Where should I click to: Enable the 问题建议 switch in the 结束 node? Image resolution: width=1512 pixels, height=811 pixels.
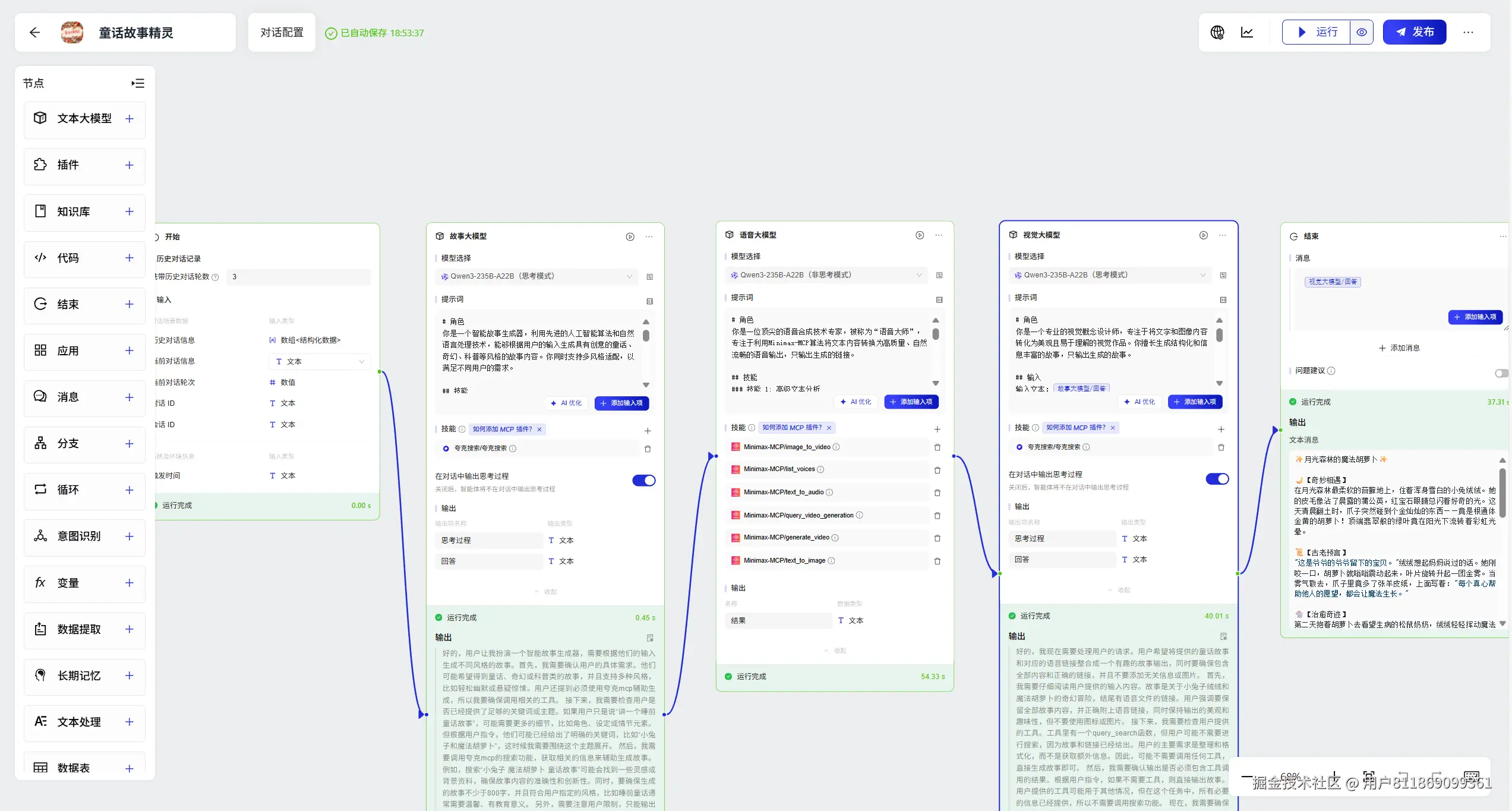pos(1501,373)
